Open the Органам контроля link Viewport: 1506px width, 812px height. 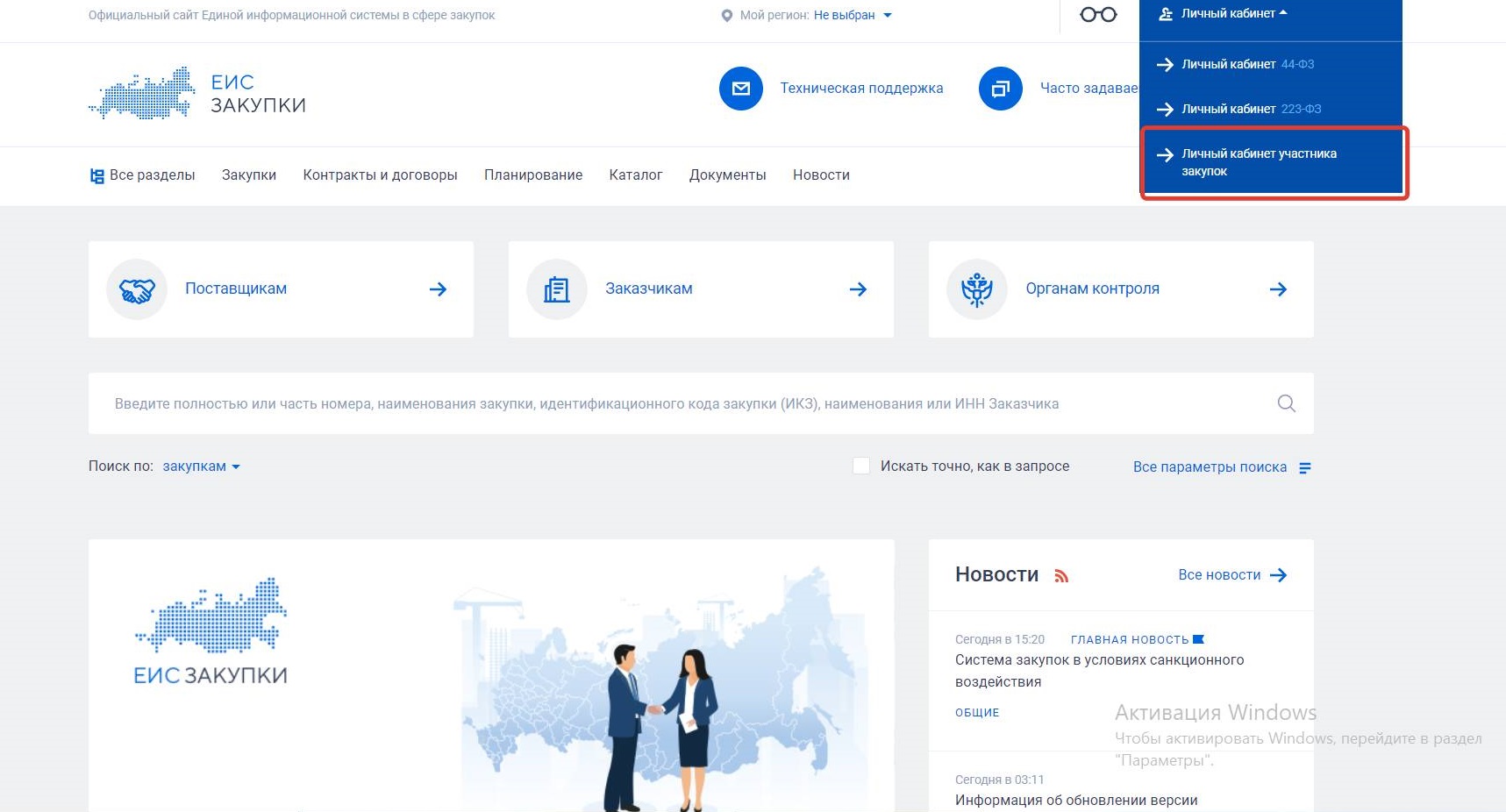pyautogui.click(x=1093, y=288)
